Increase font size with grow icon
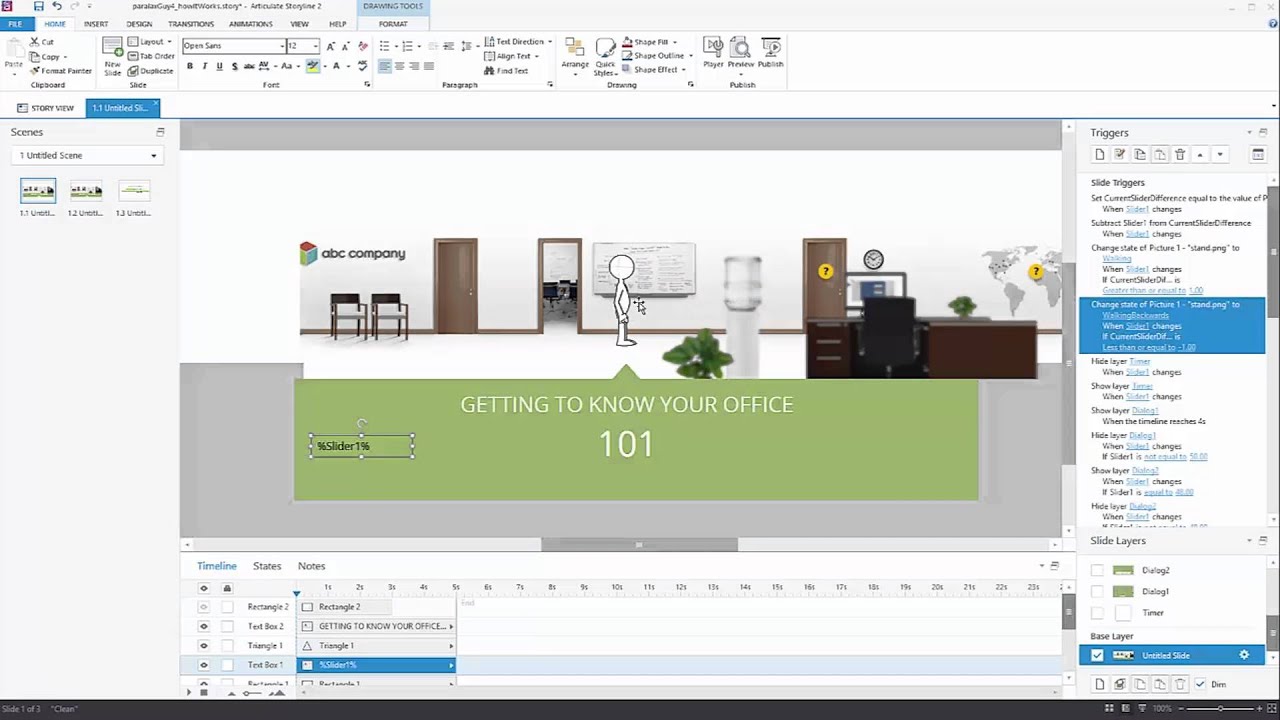Viewport: 1280px width, 720px height. [331, 46]
